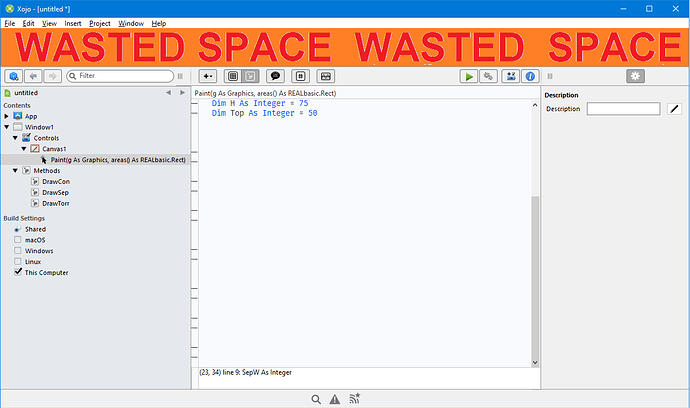Click the untitled project icon

(x=7, y=93)
